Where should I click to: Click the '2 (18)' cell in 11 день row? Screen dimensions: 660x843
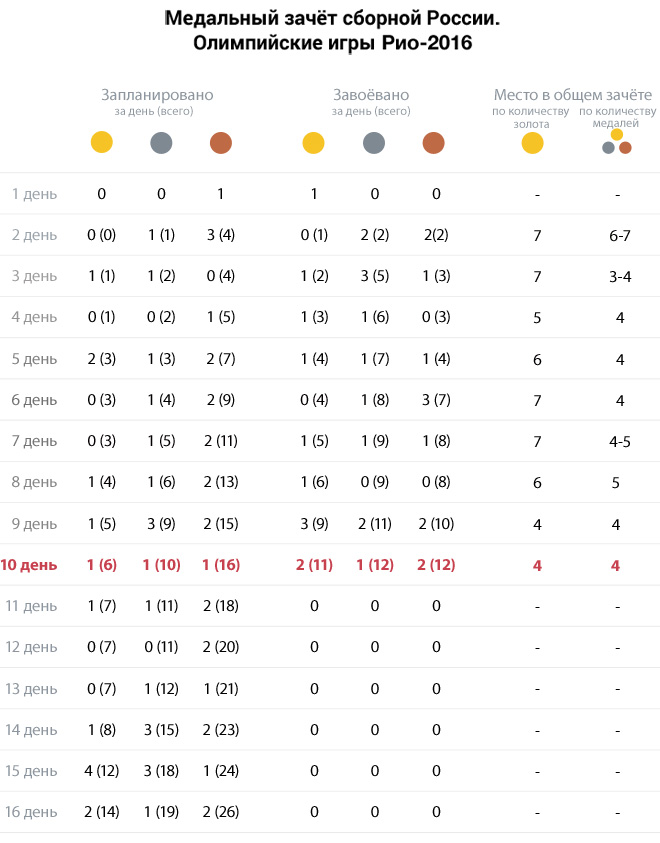221,606
